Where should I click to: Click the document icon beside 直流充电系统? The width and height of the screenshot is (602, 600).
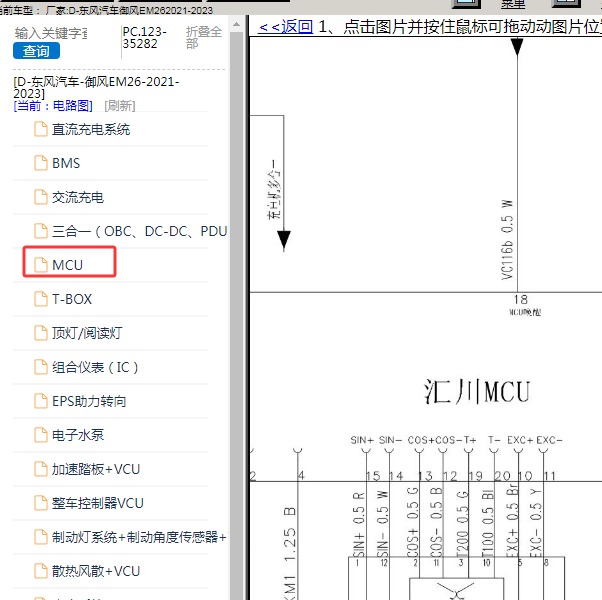[x=41, y=129]
